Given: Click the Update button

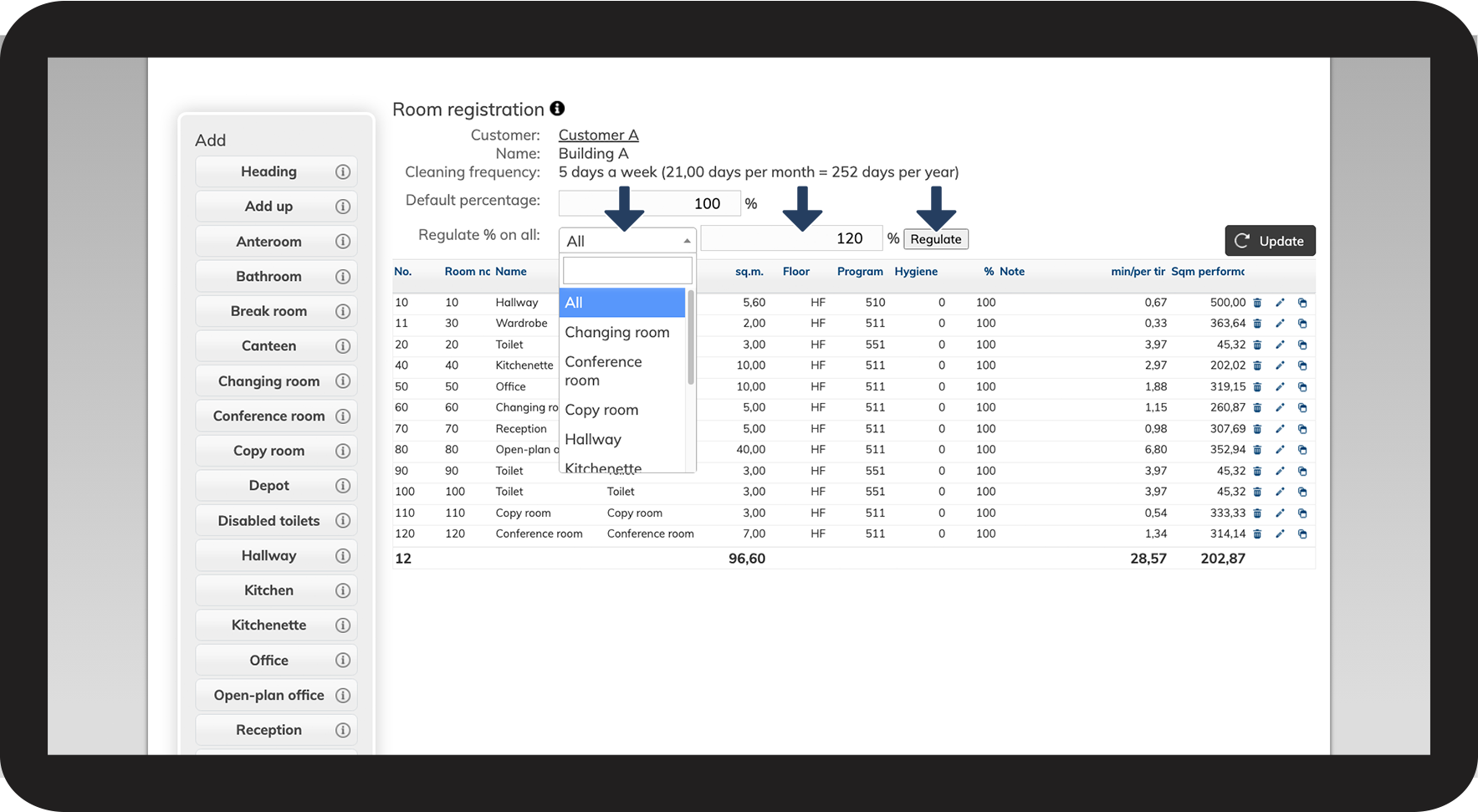Looking at the screenshot, I should 1270,241.
